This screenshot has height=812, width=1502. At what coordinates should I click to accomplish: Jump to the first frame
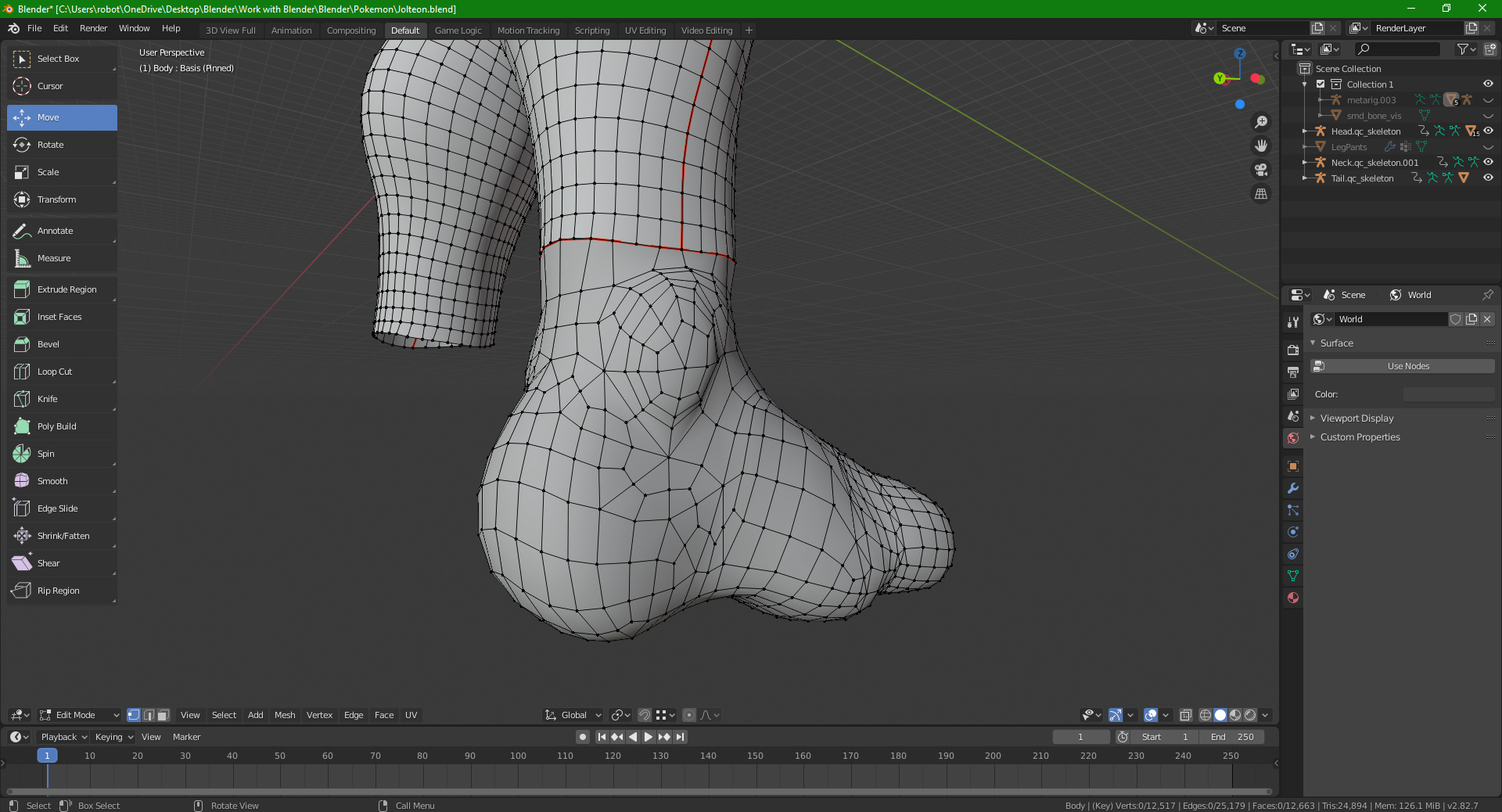pyautogui.click(x=602, y=737)
